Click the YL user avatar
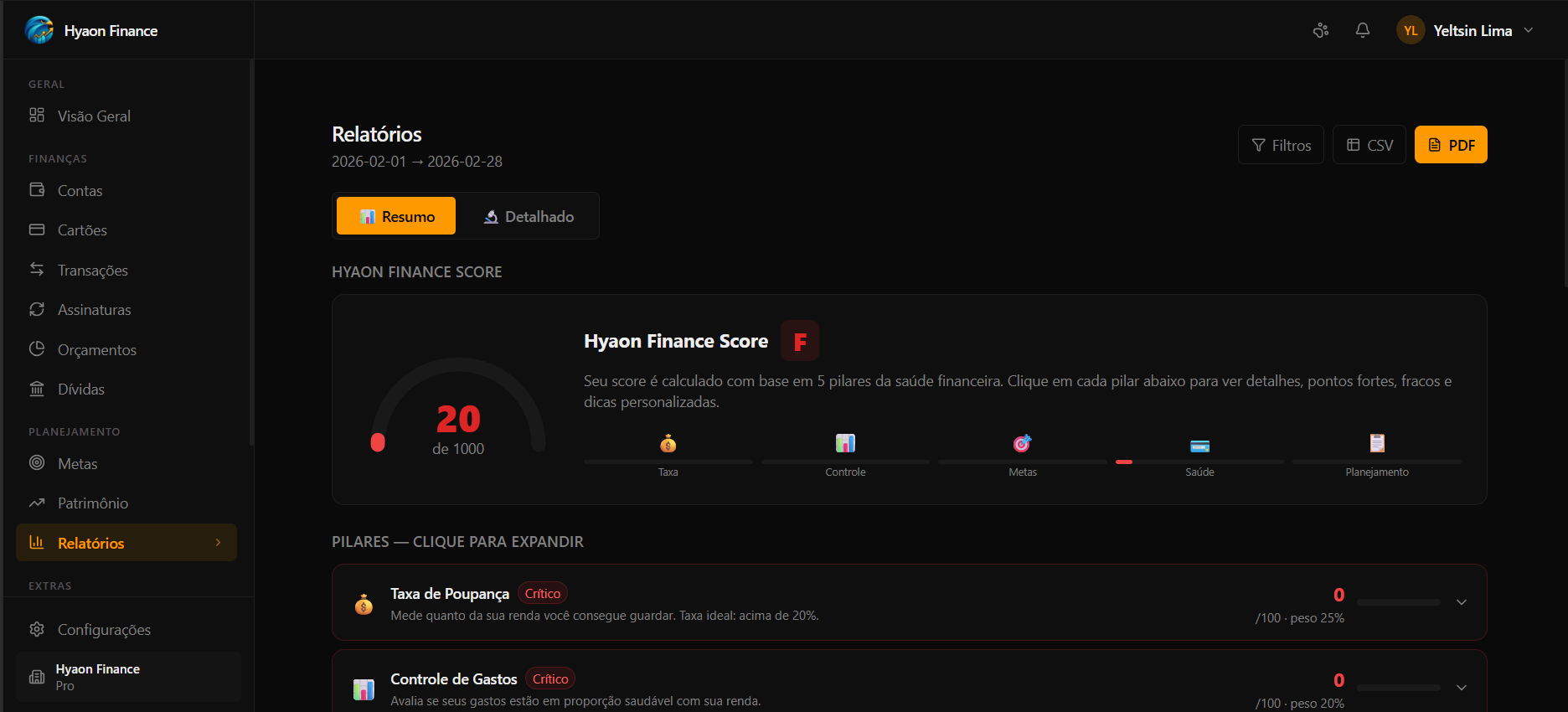 click(x=1411, y=30)
